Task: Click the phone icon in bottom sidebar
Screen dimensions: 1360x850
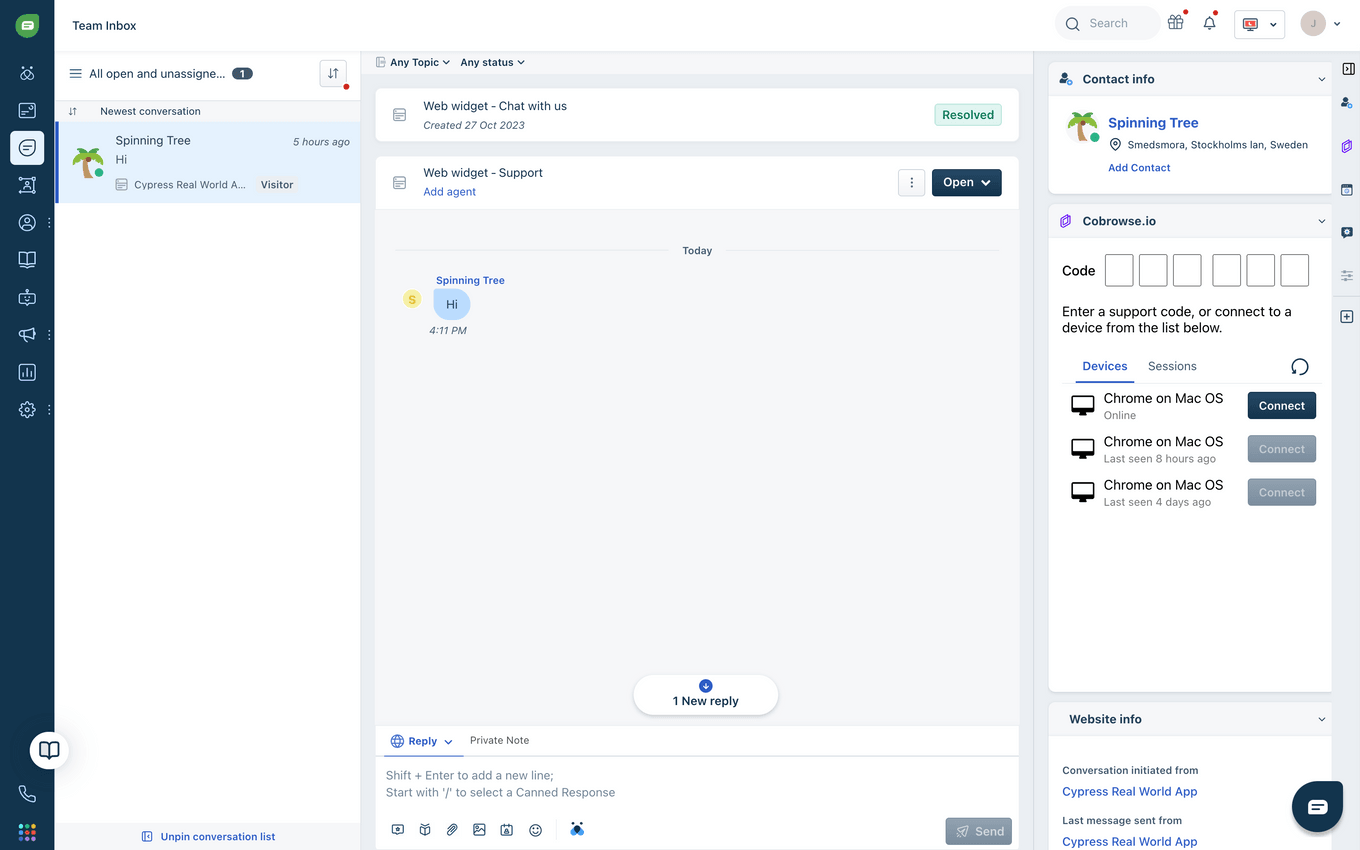Action: (x=27, y=794)
